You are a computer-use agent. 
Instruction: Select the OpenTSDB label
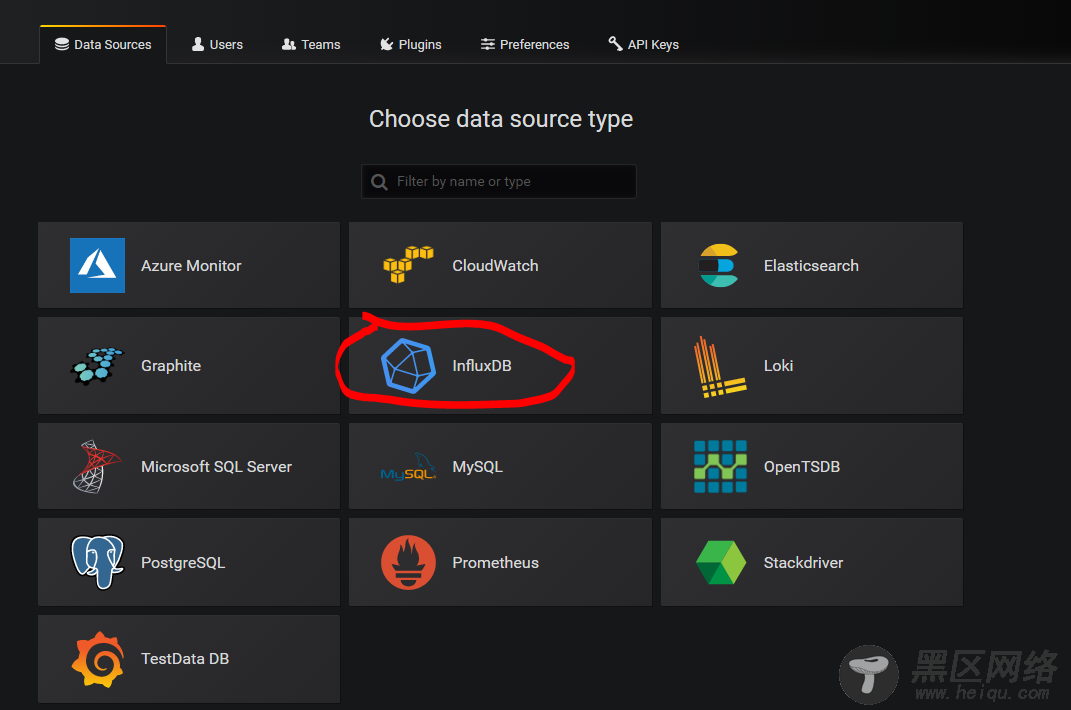tap(802, 467)
